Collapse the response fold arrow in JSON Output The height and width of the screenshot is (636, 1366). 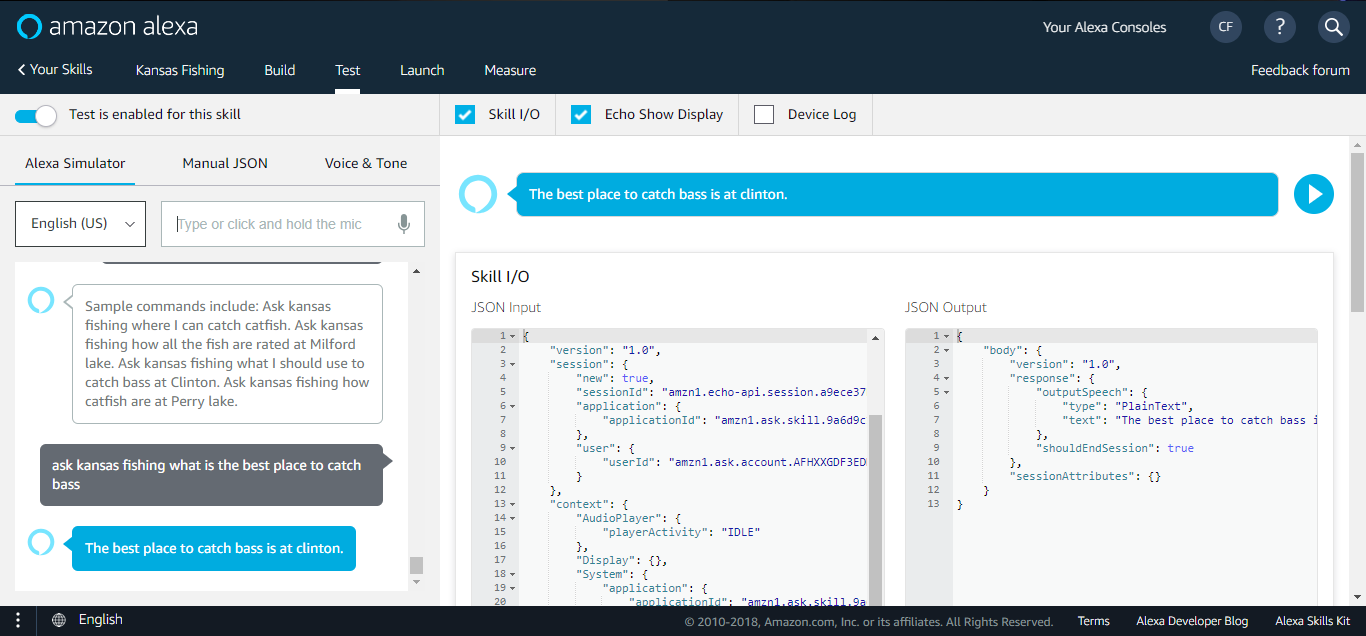click(946, 378)
